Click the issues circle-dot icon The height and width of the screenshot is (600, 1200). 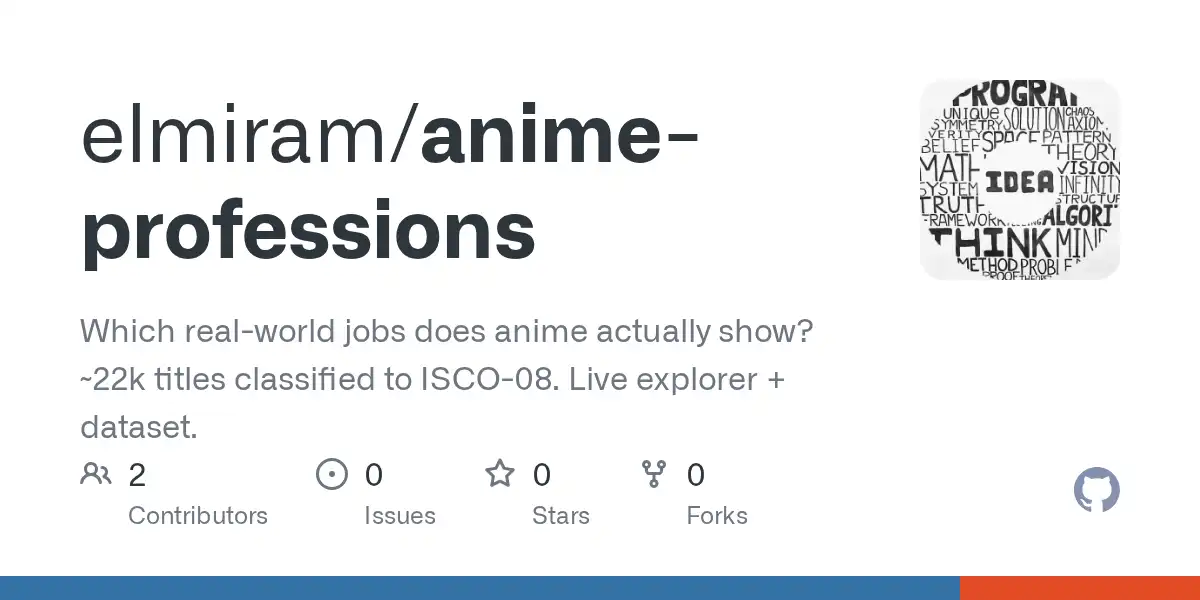click(331, 474)
